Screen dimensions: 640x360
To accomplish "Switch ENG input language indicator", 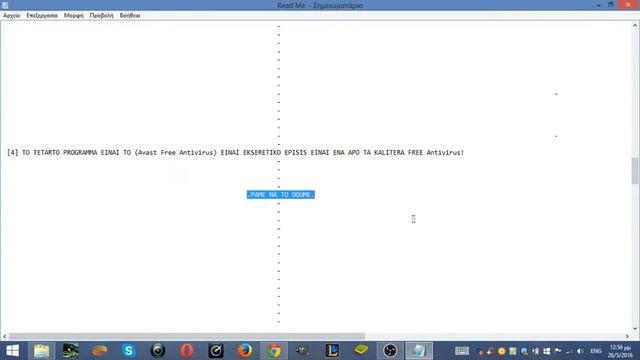I will (596, 351).
